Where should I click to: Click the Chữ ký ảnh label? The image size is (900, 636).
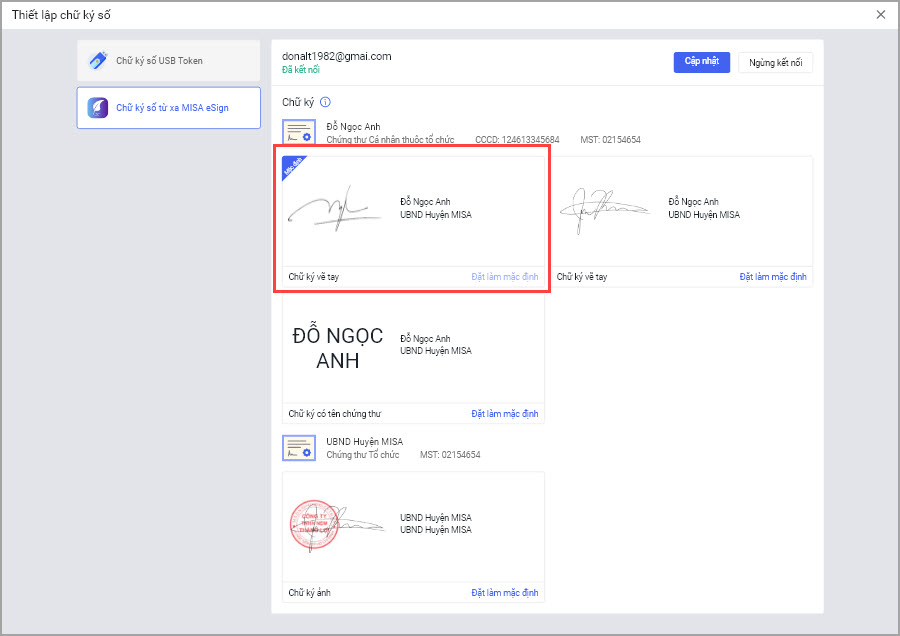click(309, 592)
